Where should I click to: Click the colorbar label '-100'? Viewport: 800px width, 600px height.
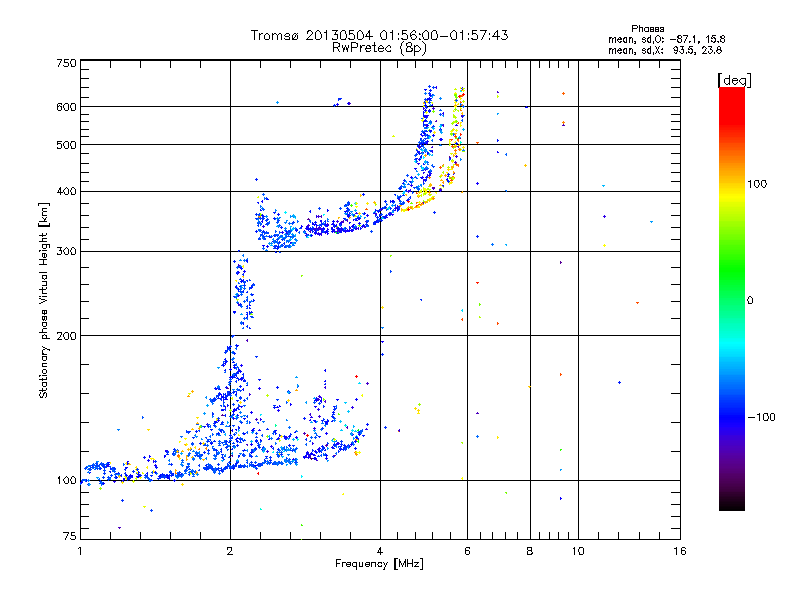(x=761, y=417)
